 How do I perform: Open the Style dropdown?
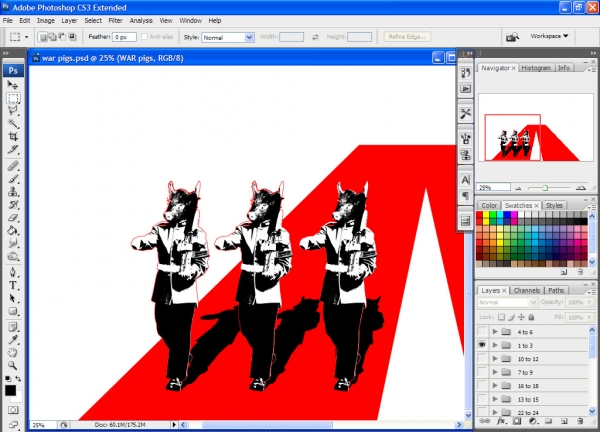(228, 37)
